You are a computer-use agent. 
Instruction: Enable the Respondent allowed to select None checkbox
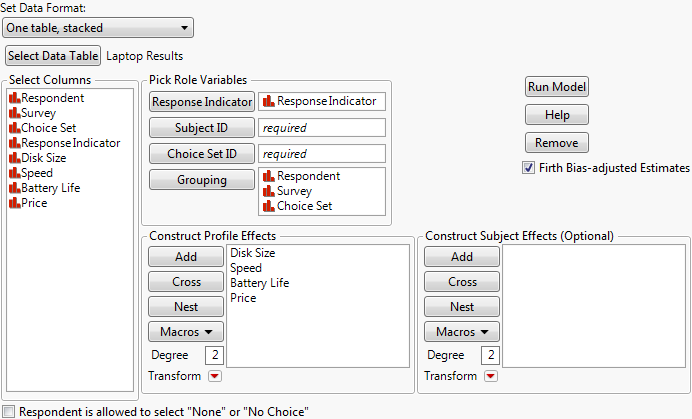pos(9,411)
